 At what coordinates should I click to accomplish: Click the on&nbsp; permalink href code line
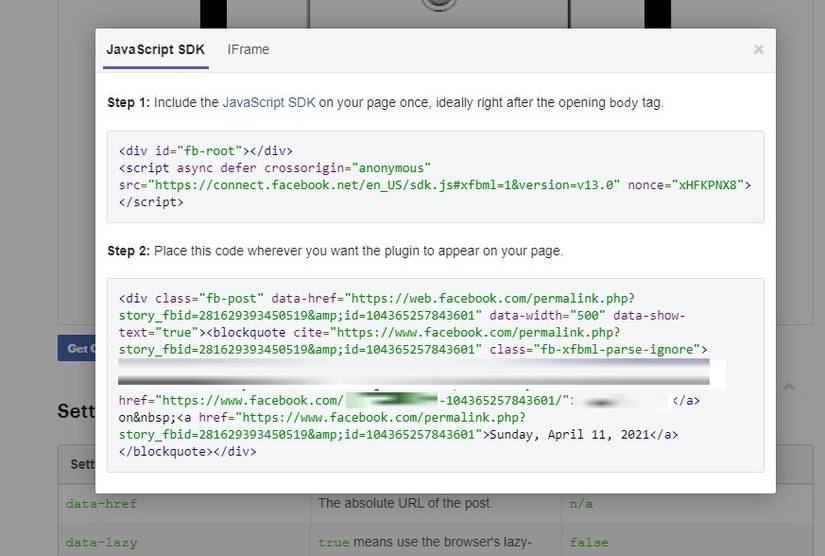pos(322,418)
